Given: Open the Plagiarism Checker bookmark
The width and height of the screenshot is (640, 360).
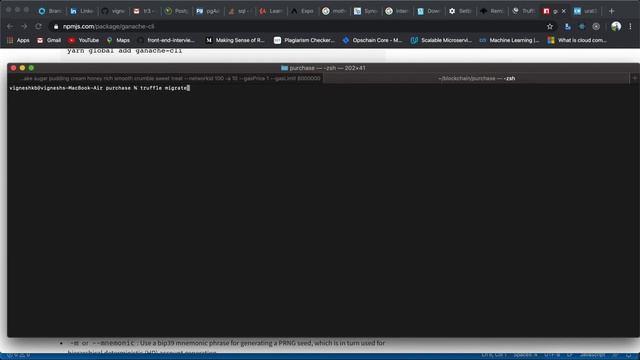Looking at the screenshot, I should click(304, 40).
